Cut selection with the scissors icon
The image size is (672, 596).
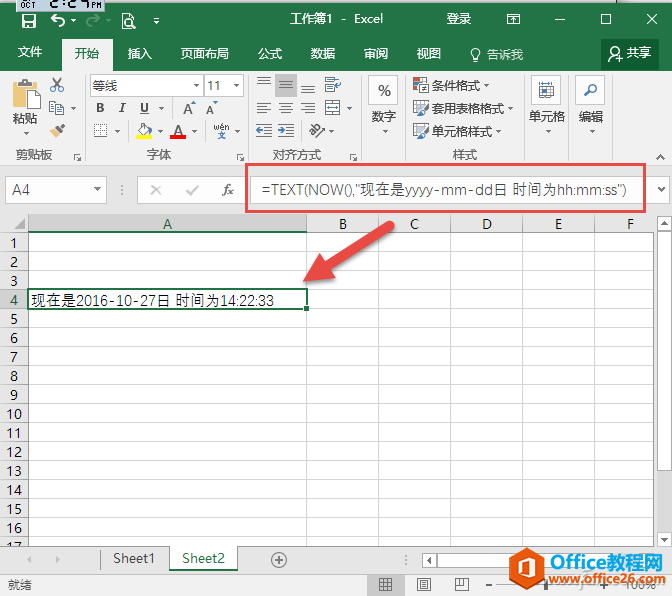[57, 85]
